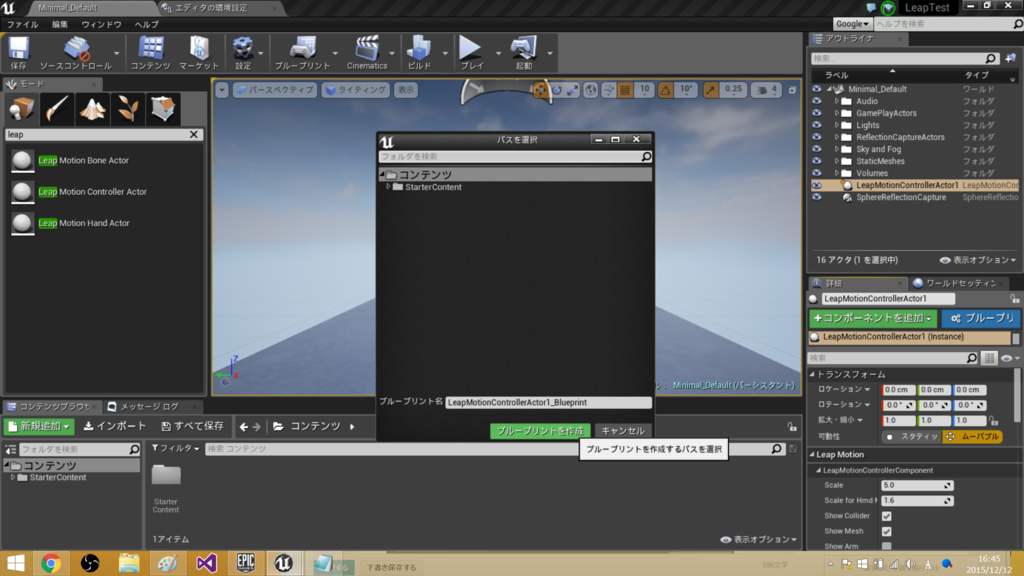Click the Import (インポート) button
Image resolution: width=1024 pixels, height=576 pixels.
(115, 426)
